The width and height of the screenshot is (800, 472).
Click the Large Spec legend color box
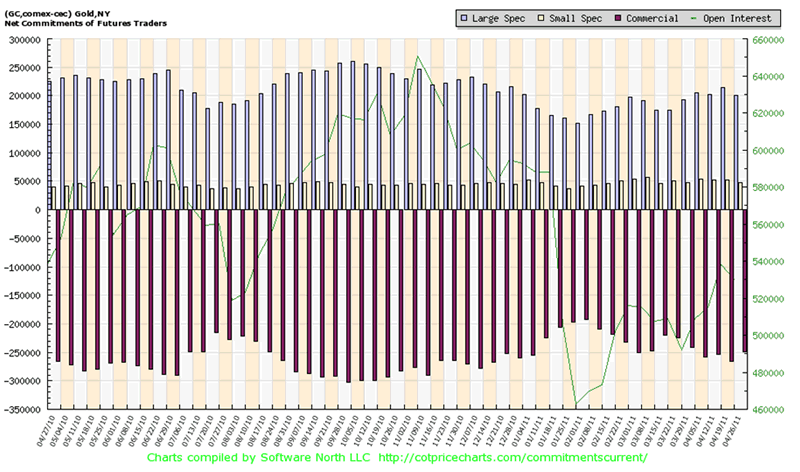click(464, 18)
